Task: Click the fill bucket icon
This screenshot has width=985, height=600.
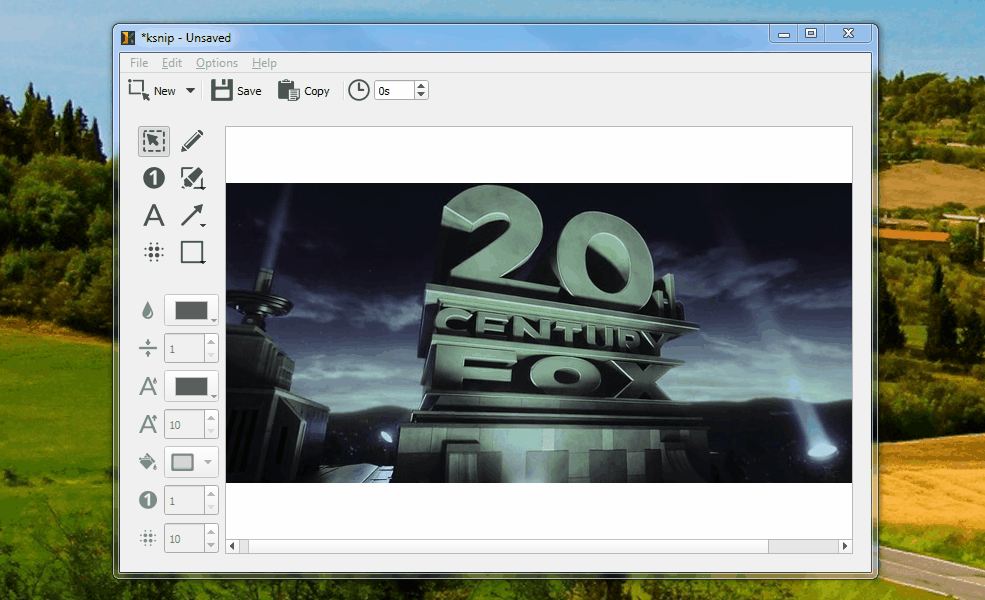Action: tap(148, 462)
